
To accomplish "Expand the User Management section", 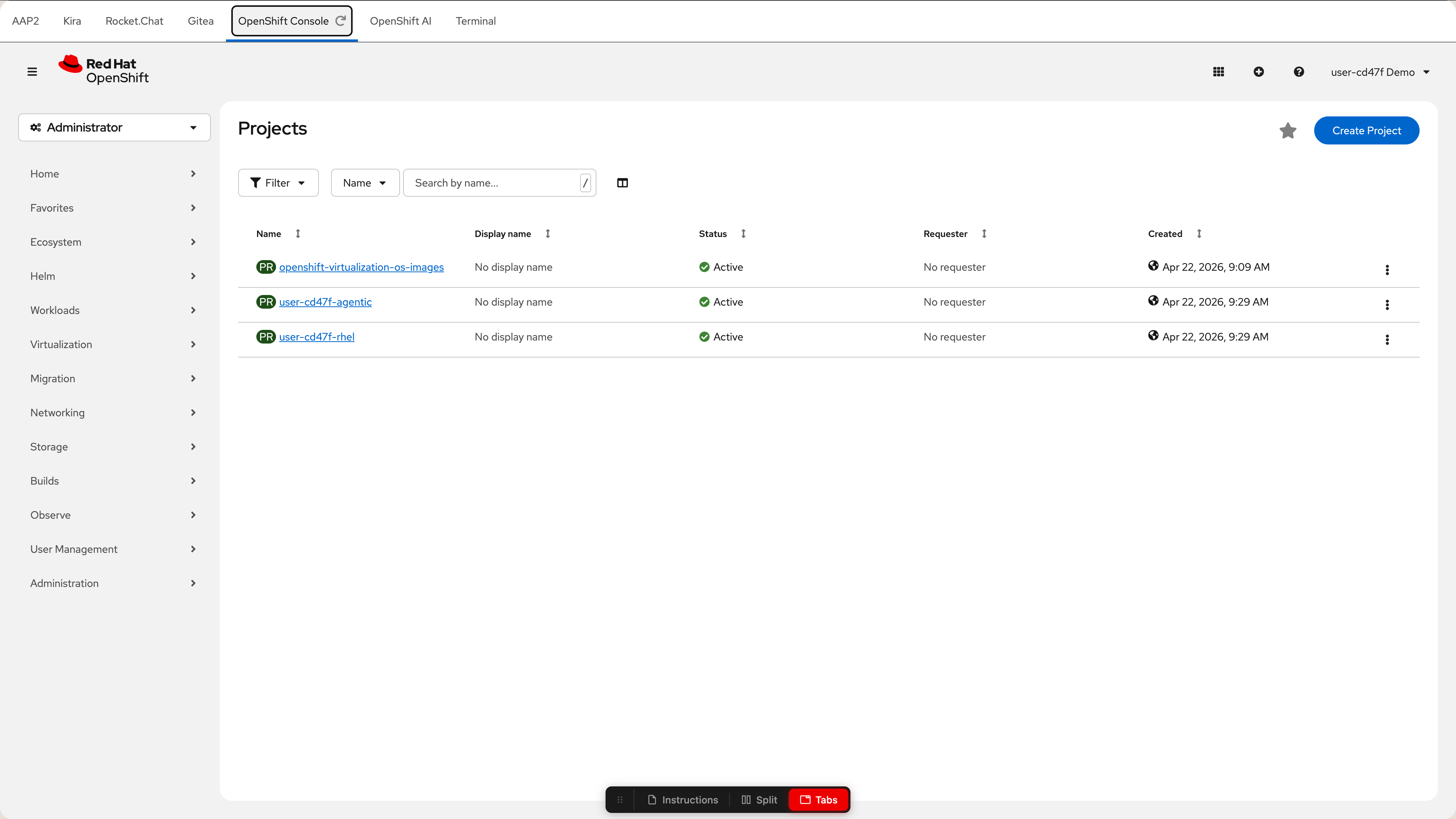I will click(x=113, y=549).
